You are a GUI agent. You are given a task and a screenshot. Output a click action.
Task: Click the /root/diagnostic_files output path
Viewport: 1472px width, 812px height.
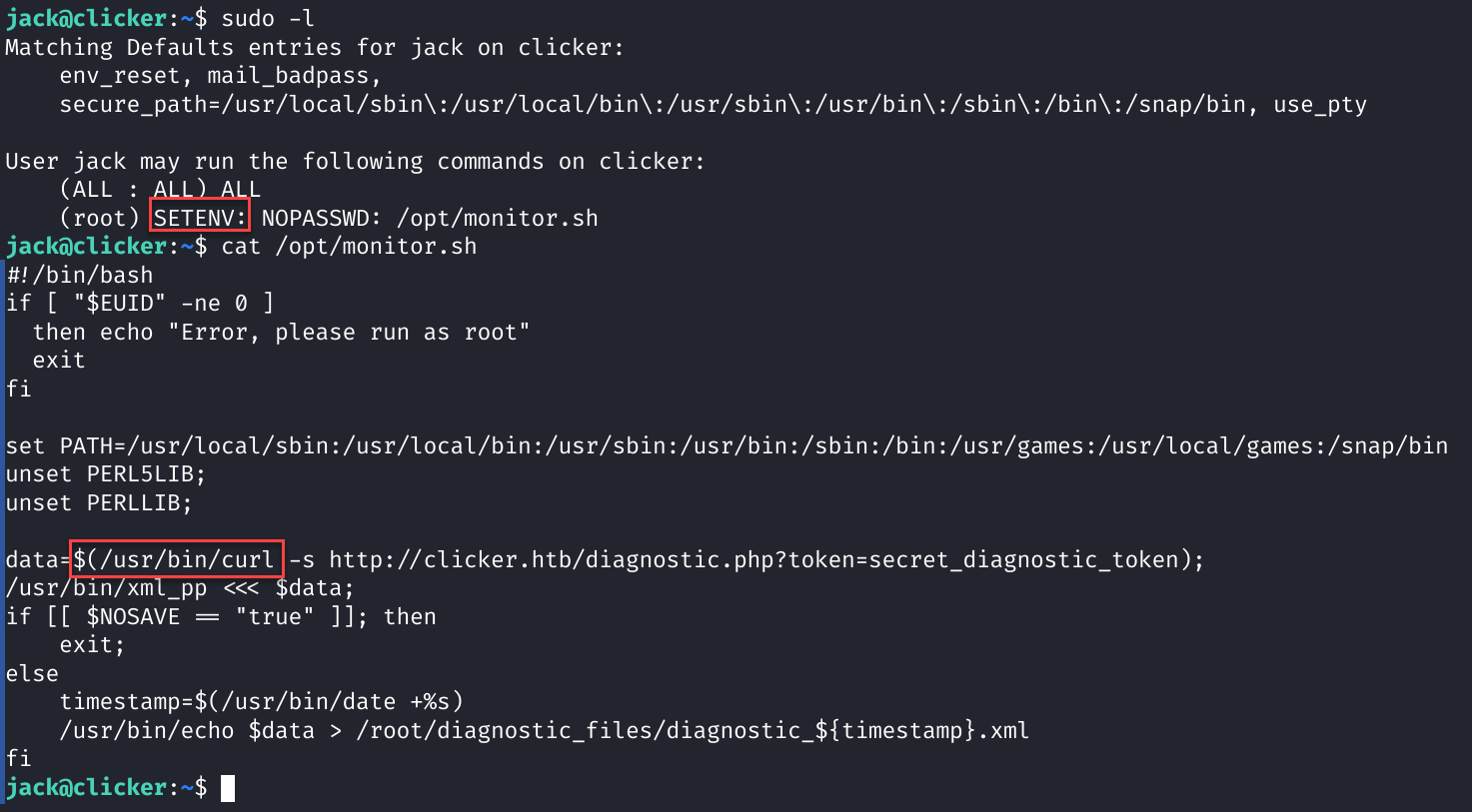(x=693, y=730)
